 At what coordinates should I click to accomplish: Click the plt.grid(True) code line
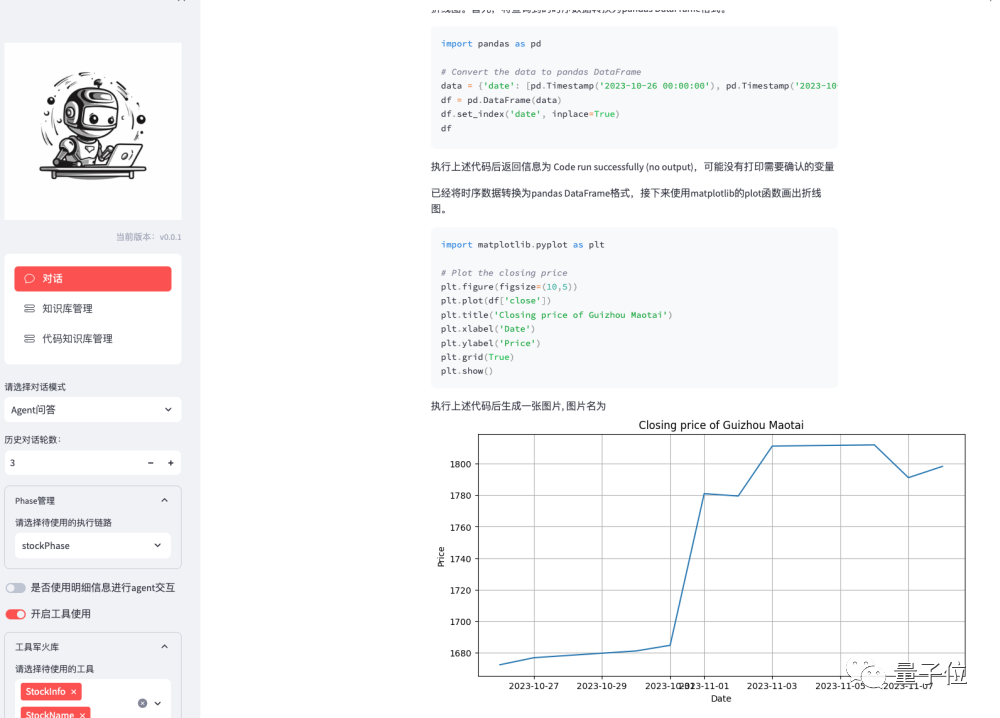[x=477, y=357]
